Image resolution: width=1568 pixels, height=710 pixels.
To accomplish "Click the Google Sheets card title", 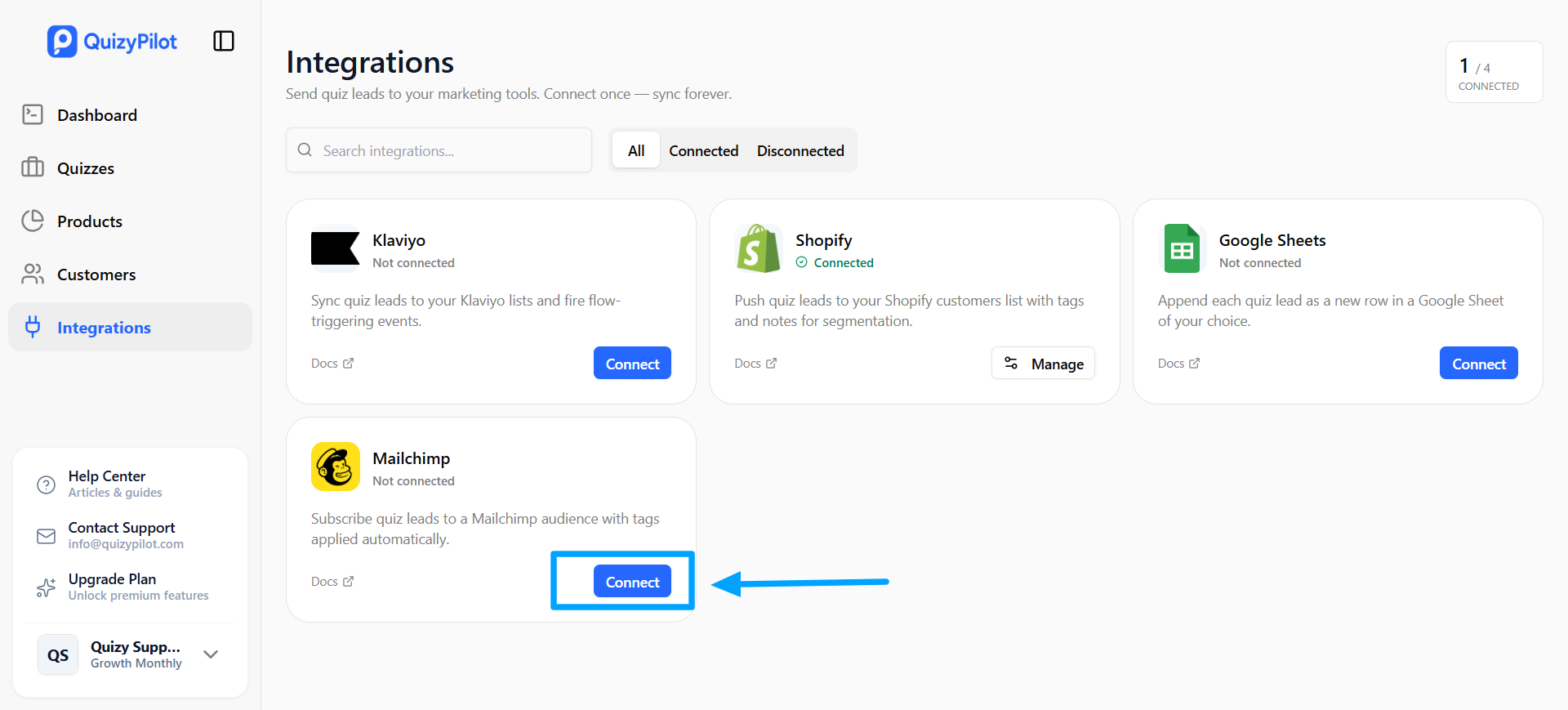I will click(1272, 240).
